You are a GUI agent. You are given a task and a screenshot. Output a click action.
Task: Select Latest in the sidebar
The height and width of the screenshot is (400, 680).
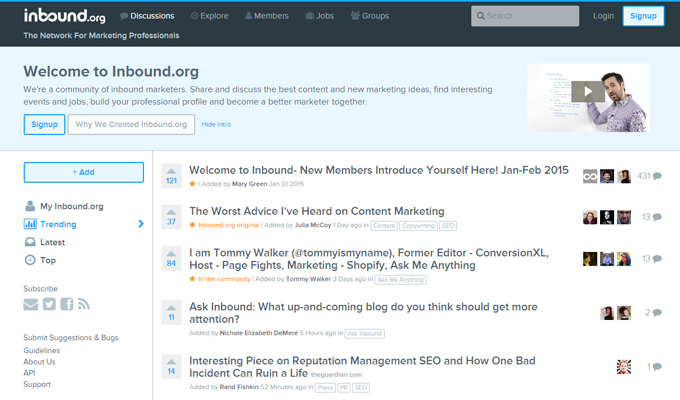(45, 242)
